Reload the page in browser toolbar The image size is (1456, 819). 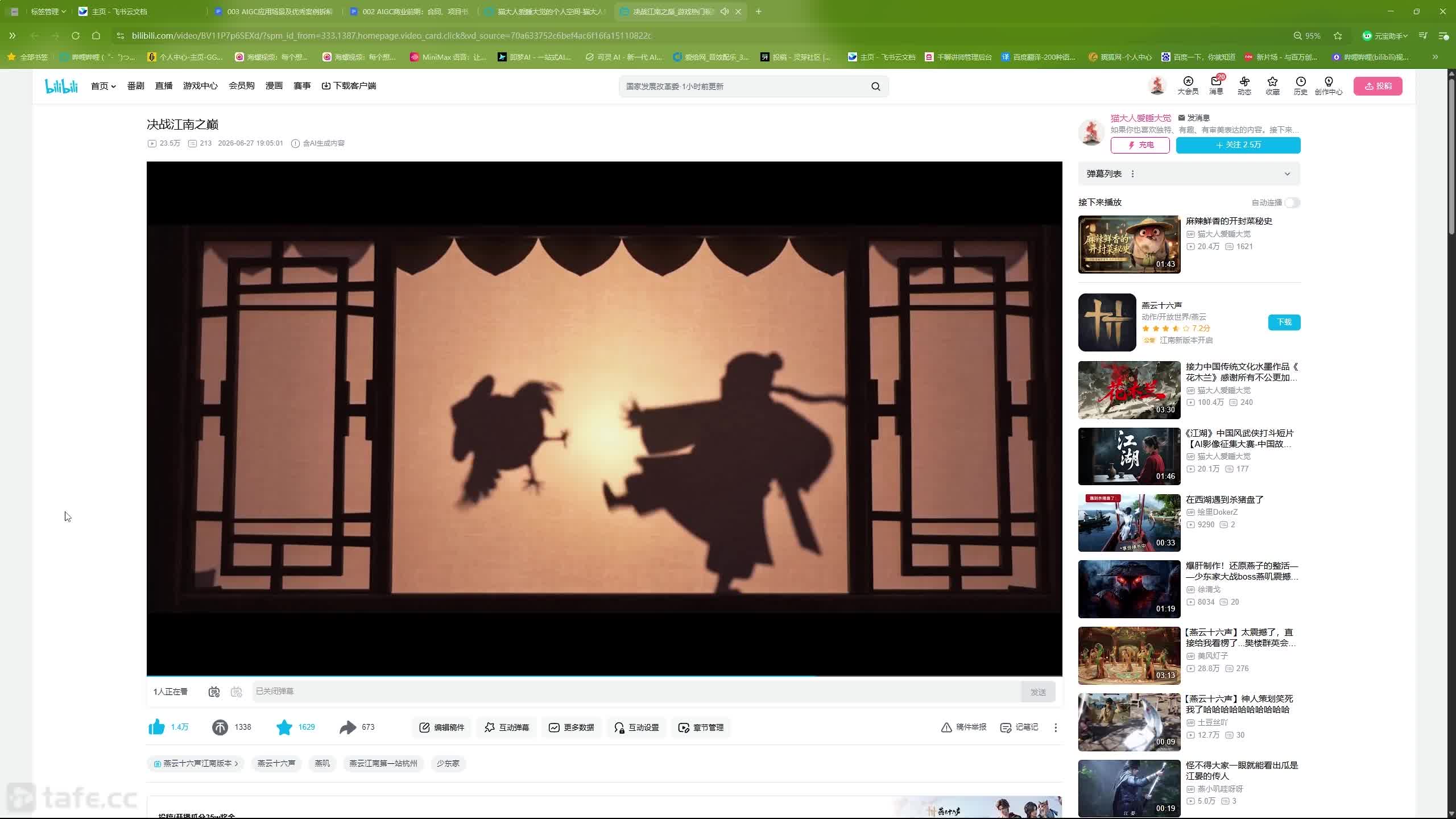76,36
